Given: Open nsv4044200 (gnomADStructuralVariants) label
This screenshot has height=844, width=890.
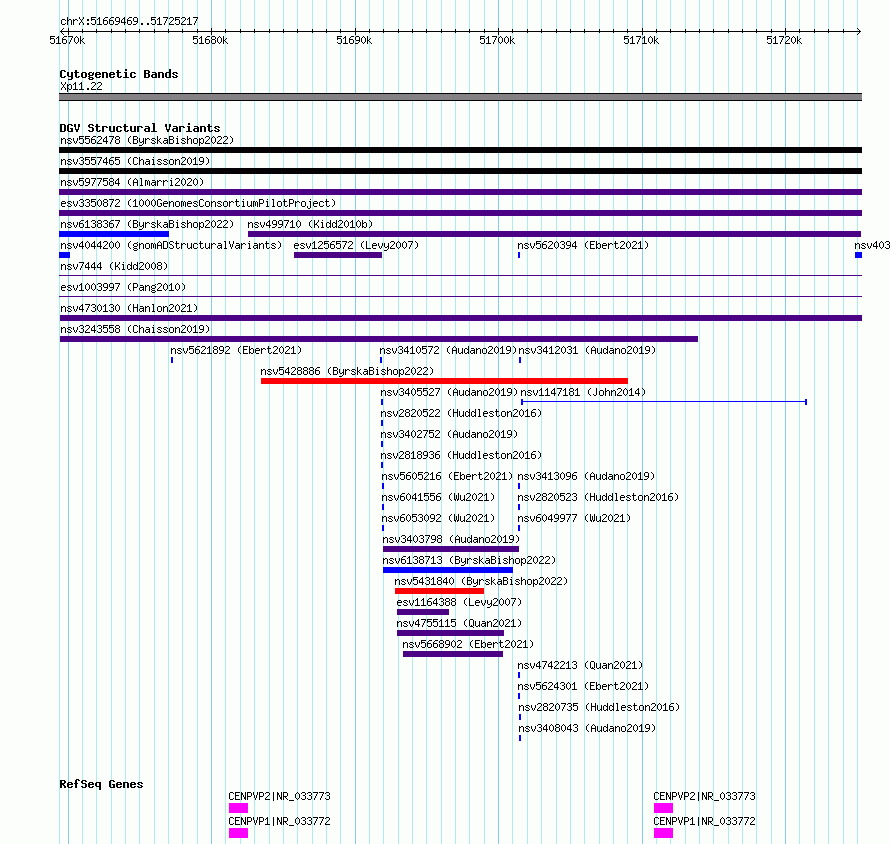Looking at the screenshot, I should tap(171, 245).
